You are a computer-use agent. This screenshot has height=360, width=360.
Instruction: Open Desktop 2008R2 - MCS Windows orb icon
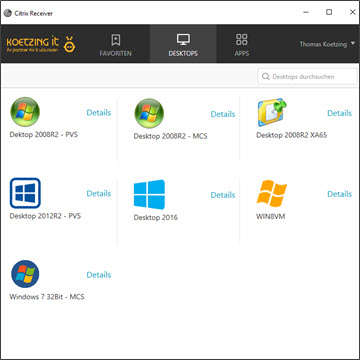(x=149, y=113)
